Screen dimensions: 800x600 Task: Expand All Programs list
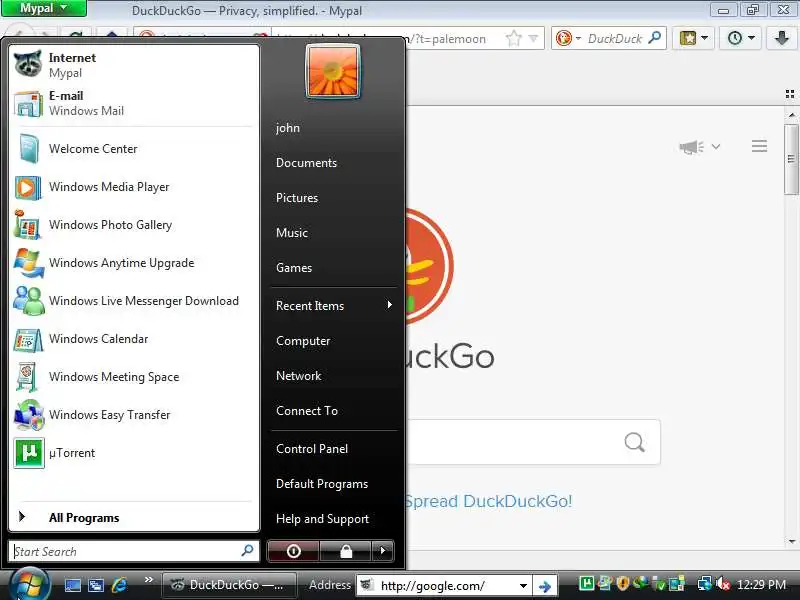(x=134, y=517)
